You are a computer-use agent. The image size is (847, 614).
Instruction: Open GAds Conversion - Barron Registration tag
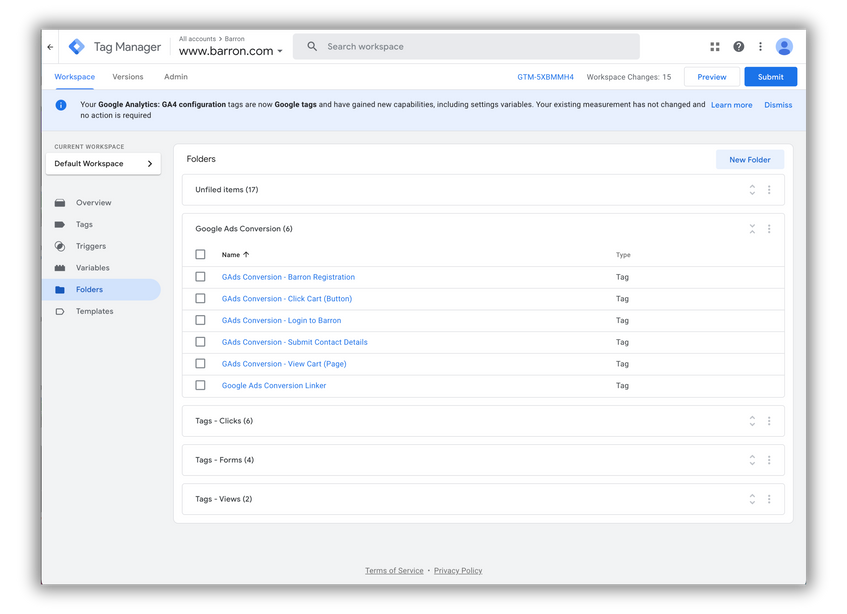coord(288,277)
